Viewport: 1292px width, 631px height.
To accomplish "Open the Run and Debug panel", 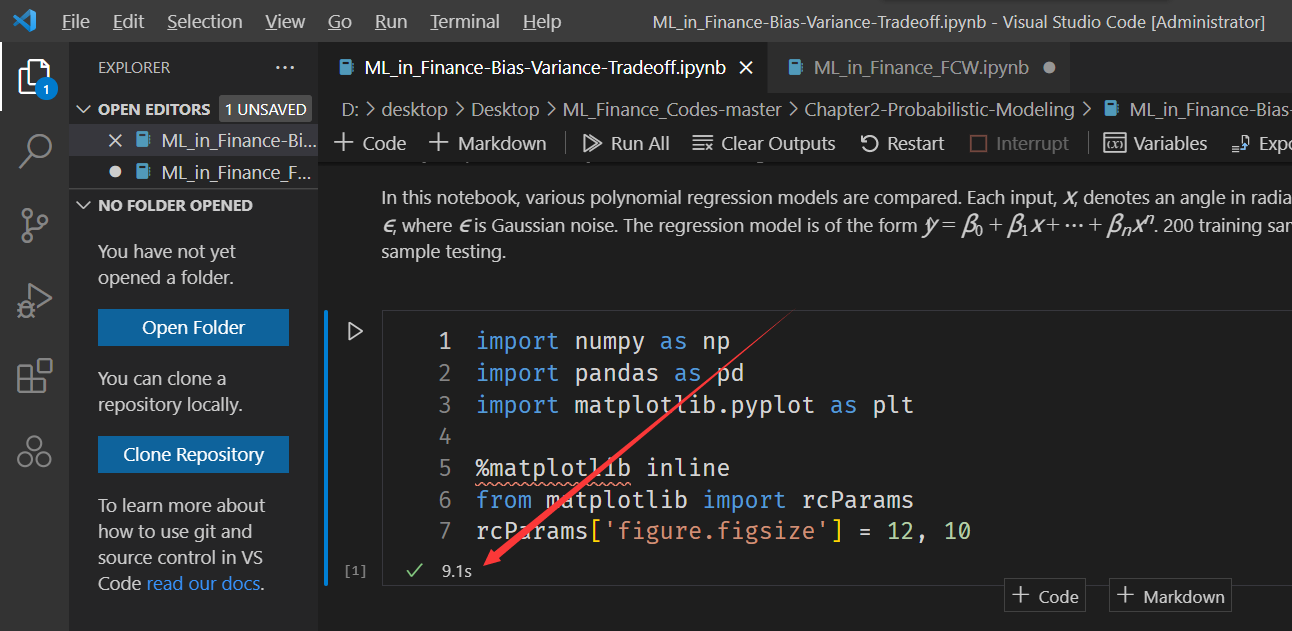I will [35, 300].
